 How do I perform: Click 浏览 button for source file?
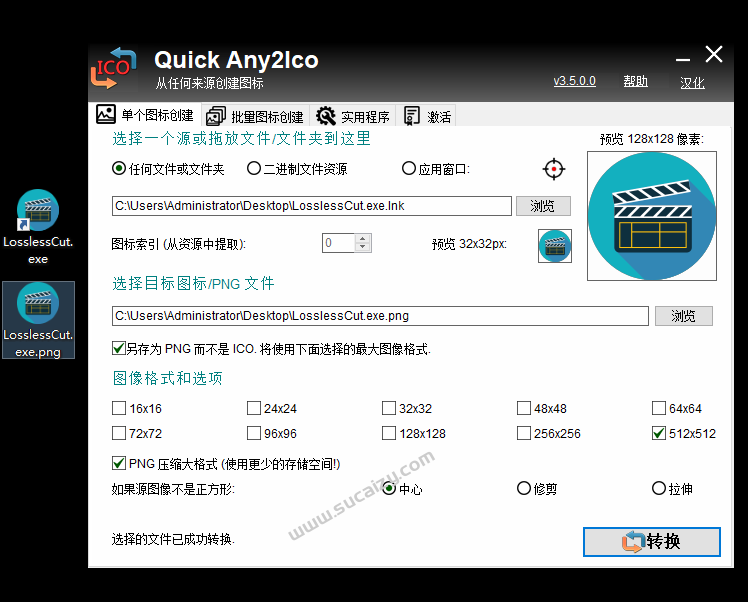pyautogui.click(x=543, y=206)
